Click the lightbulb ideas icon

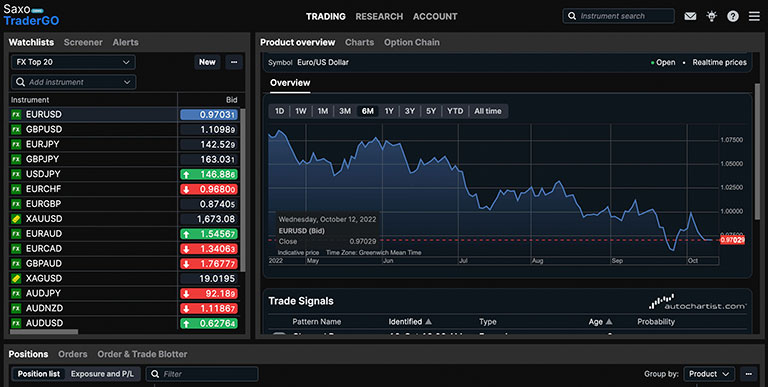[712, 16]
